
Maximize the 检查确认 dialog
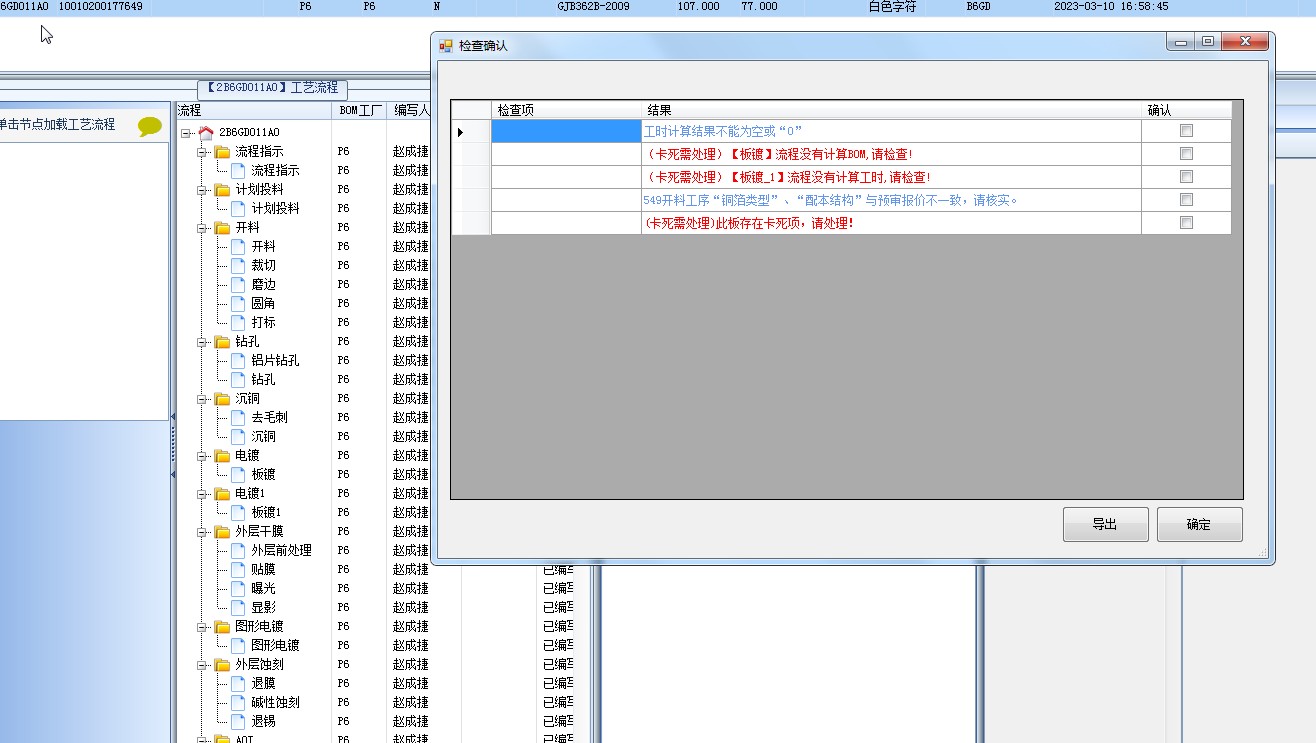point(1208,42)
